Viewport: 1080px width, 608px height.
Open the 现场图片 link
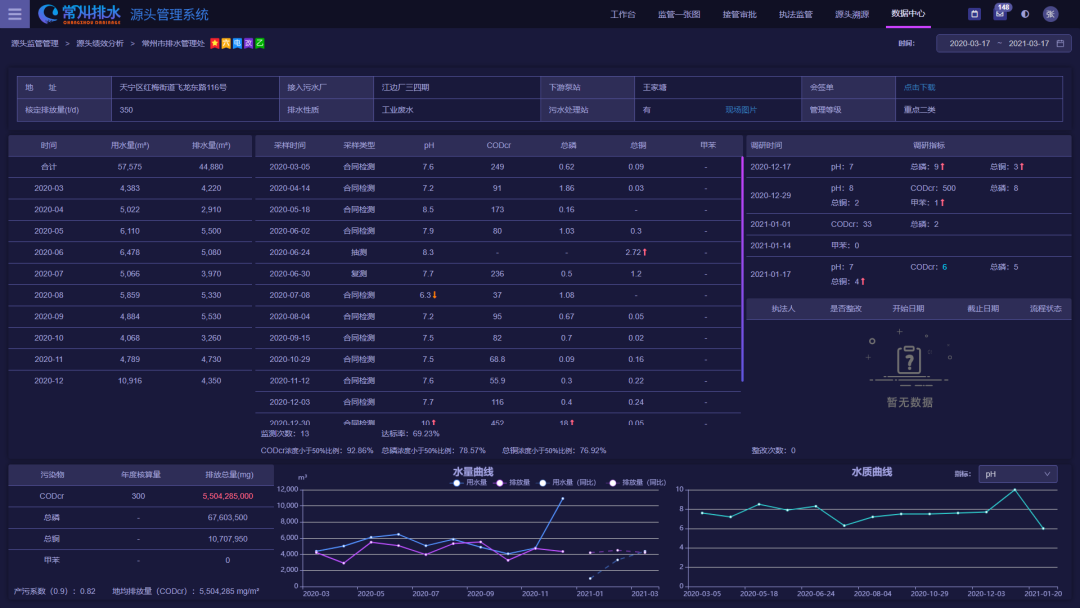741,110
